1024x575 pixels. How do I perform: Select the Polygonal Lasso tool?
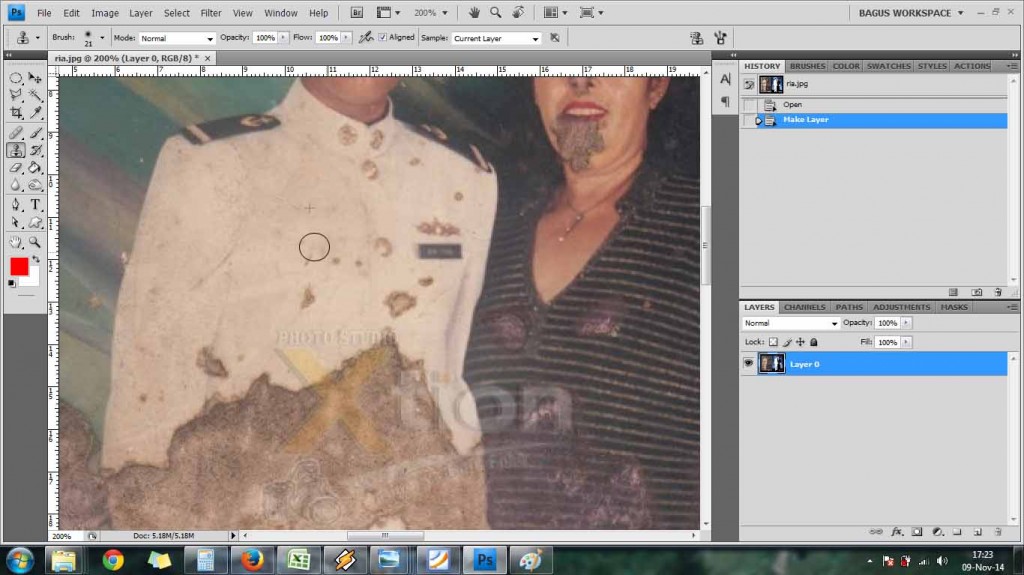click(16, 95)
